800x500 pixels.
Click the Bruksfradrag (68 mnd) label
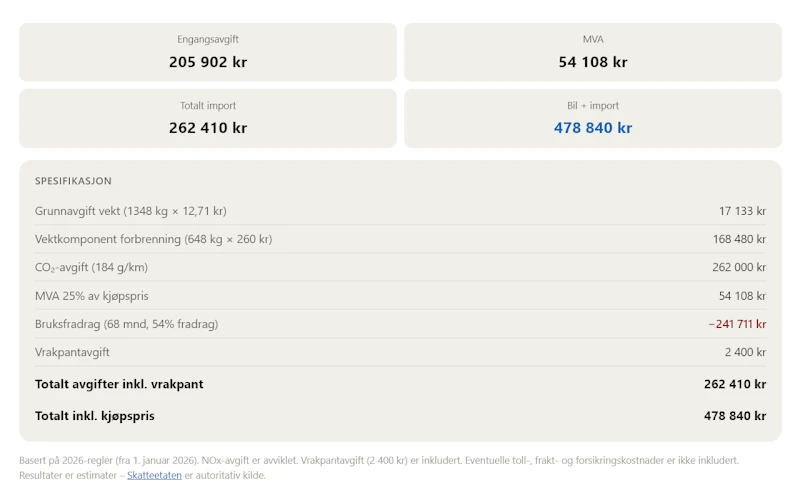127,324
